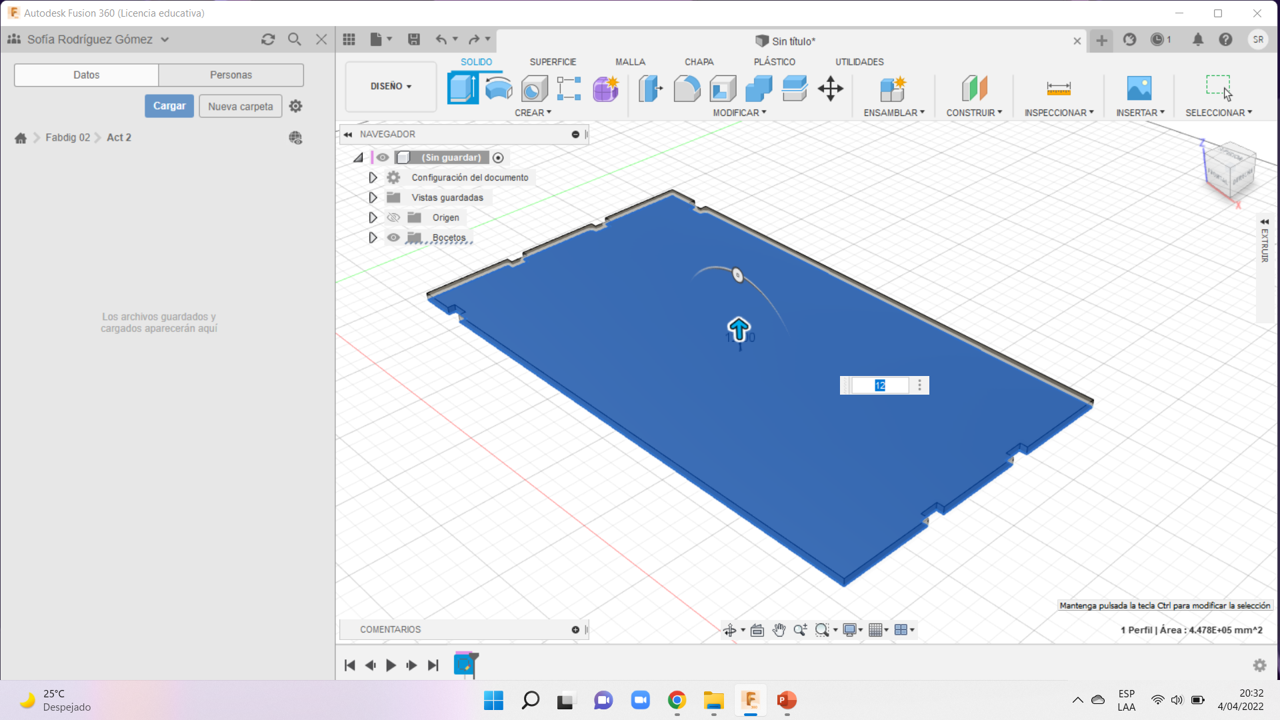Viewport: 1280px width, 720px height.
Task: Select the Fillet tool in Modificar group
Action: coord(687,88)
